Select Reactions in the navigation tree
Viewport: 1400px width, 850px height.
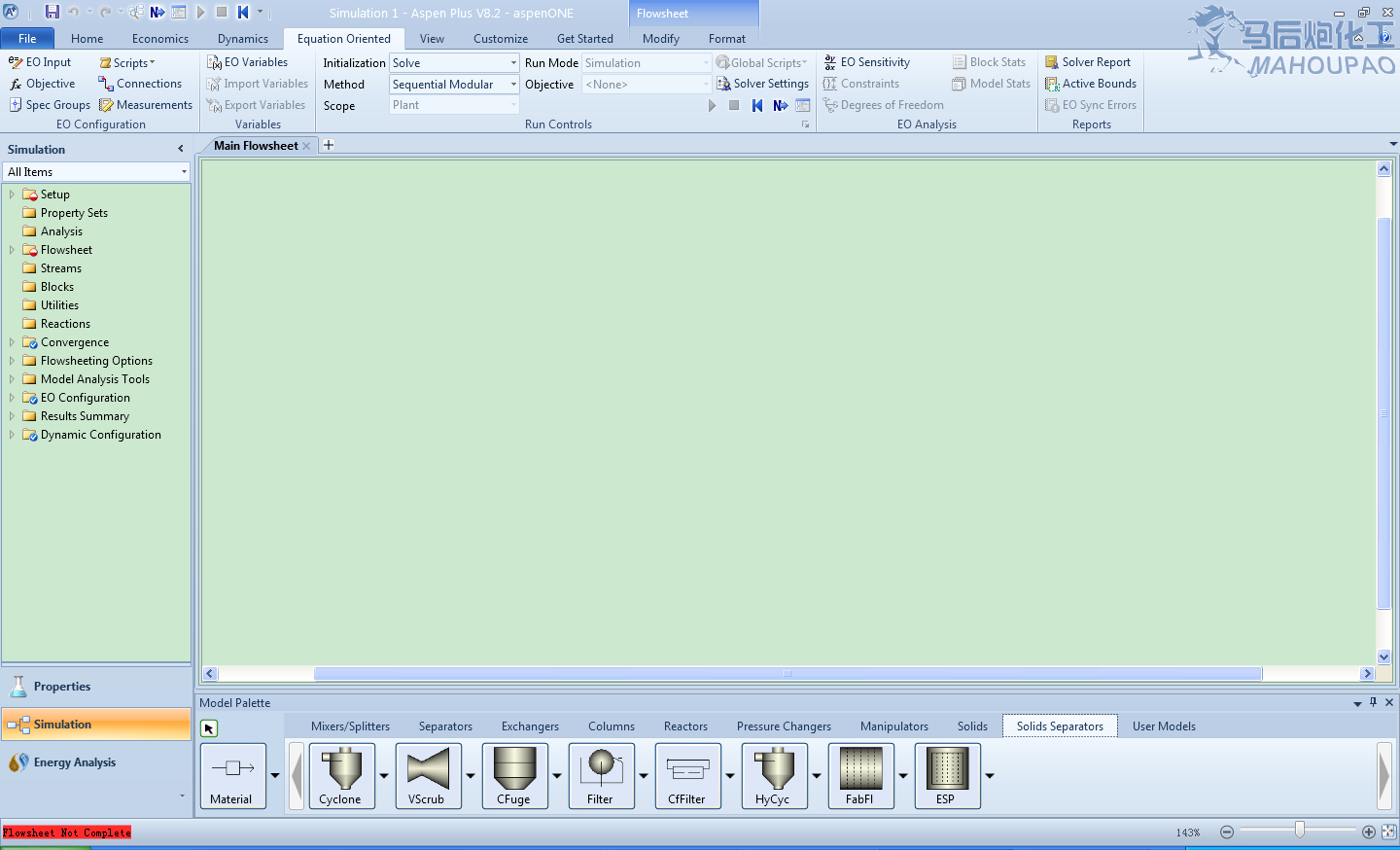pos(65,324)
